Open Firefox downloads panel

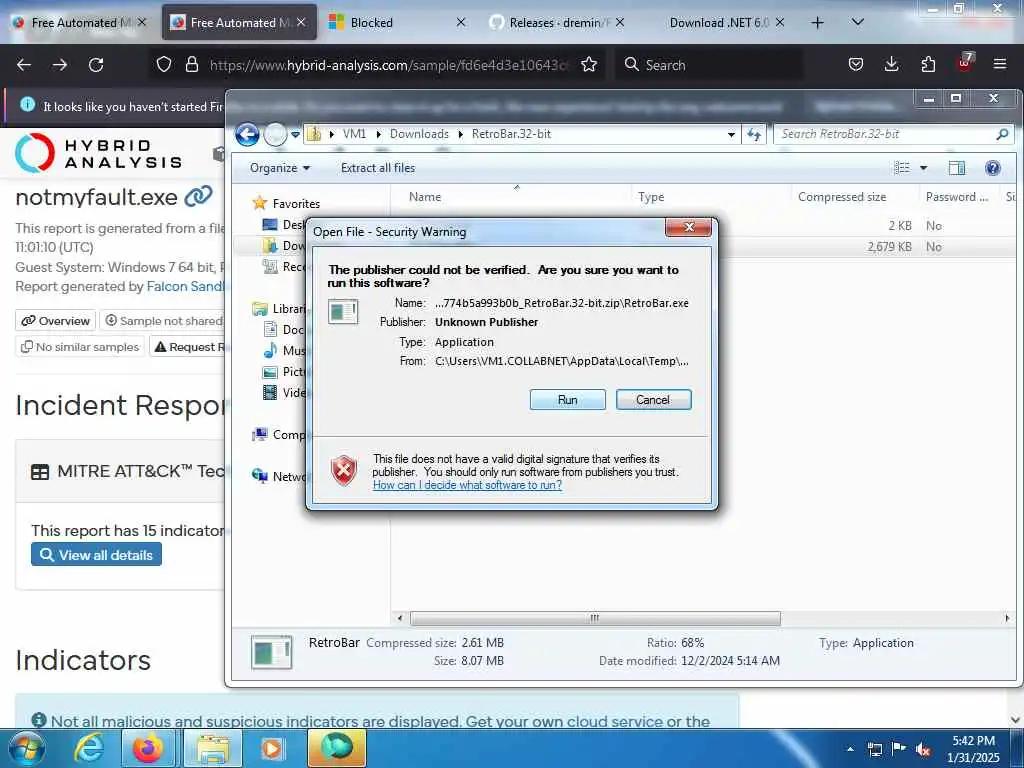(891, 65)
